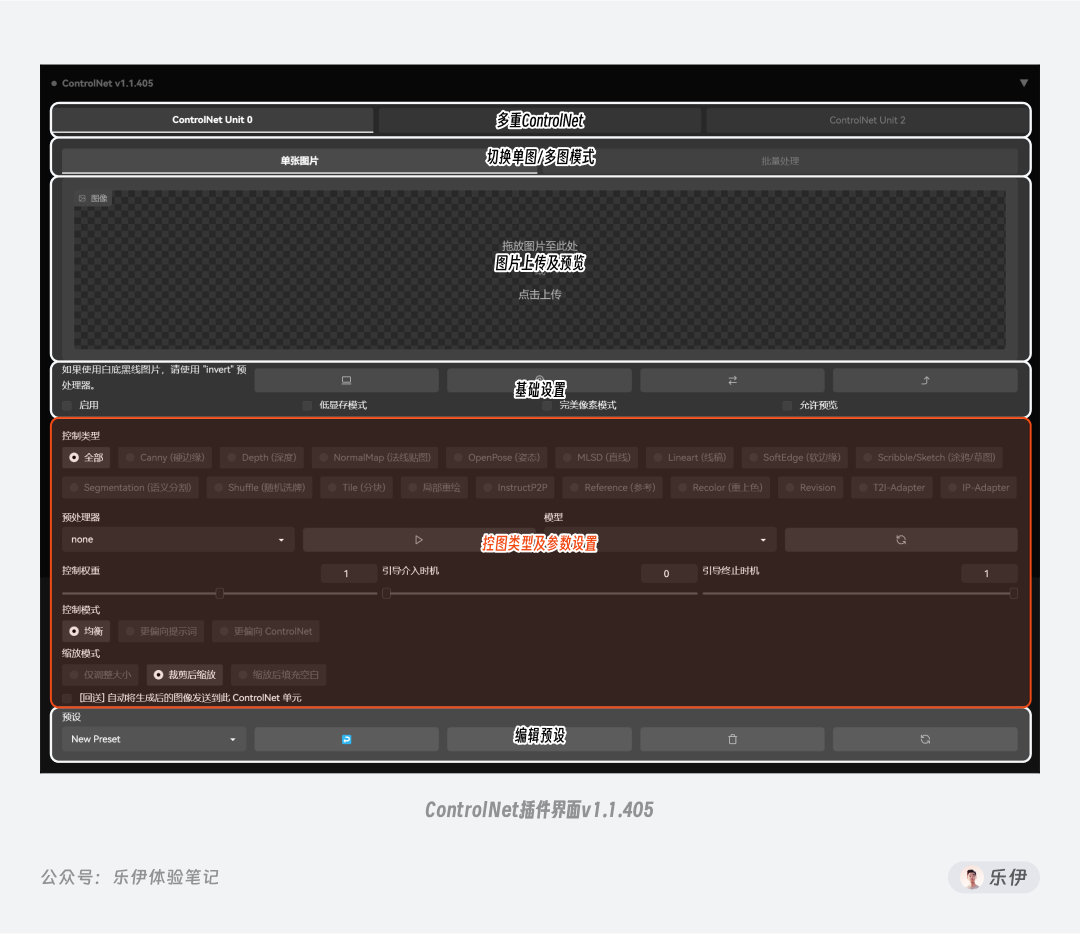Collapse the ControlNet panel with the top chevron
The width and height of the screenshot is (1080, 934).
point(1023,83)
